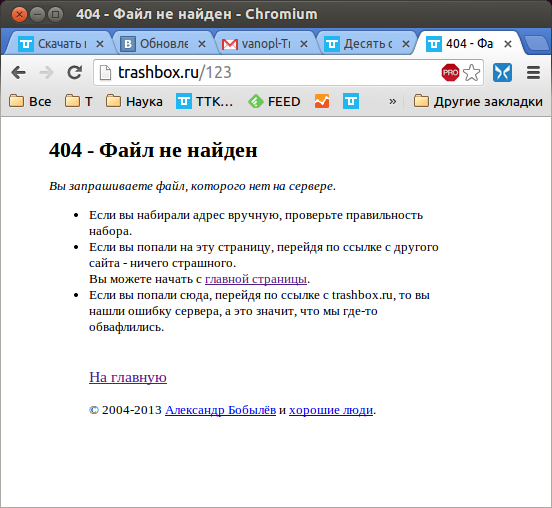The image size is (552, 508).
Task: Open the Все bookmarks folder
Action: [30, 101]
